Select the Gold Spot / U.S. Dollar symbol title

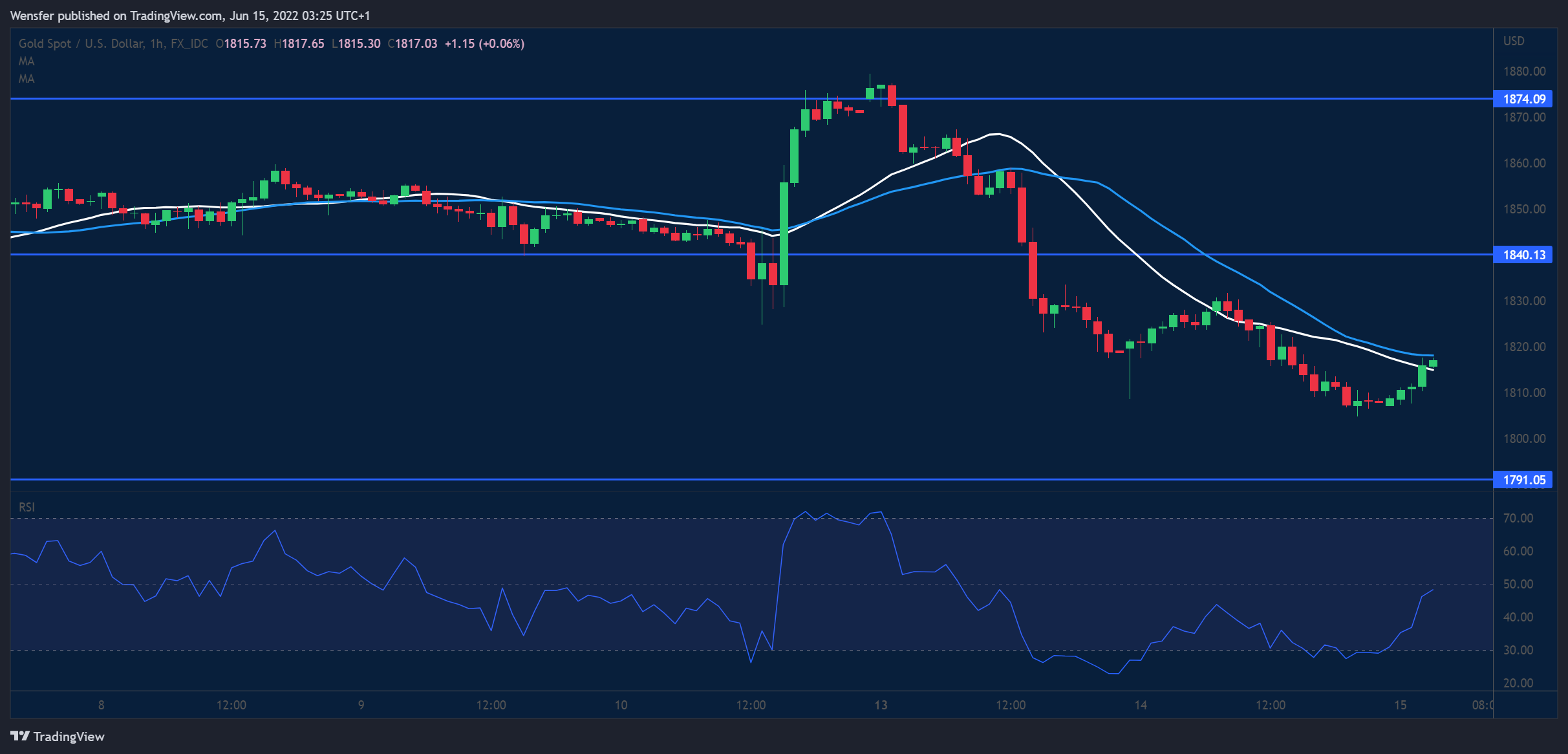[81, 43]
